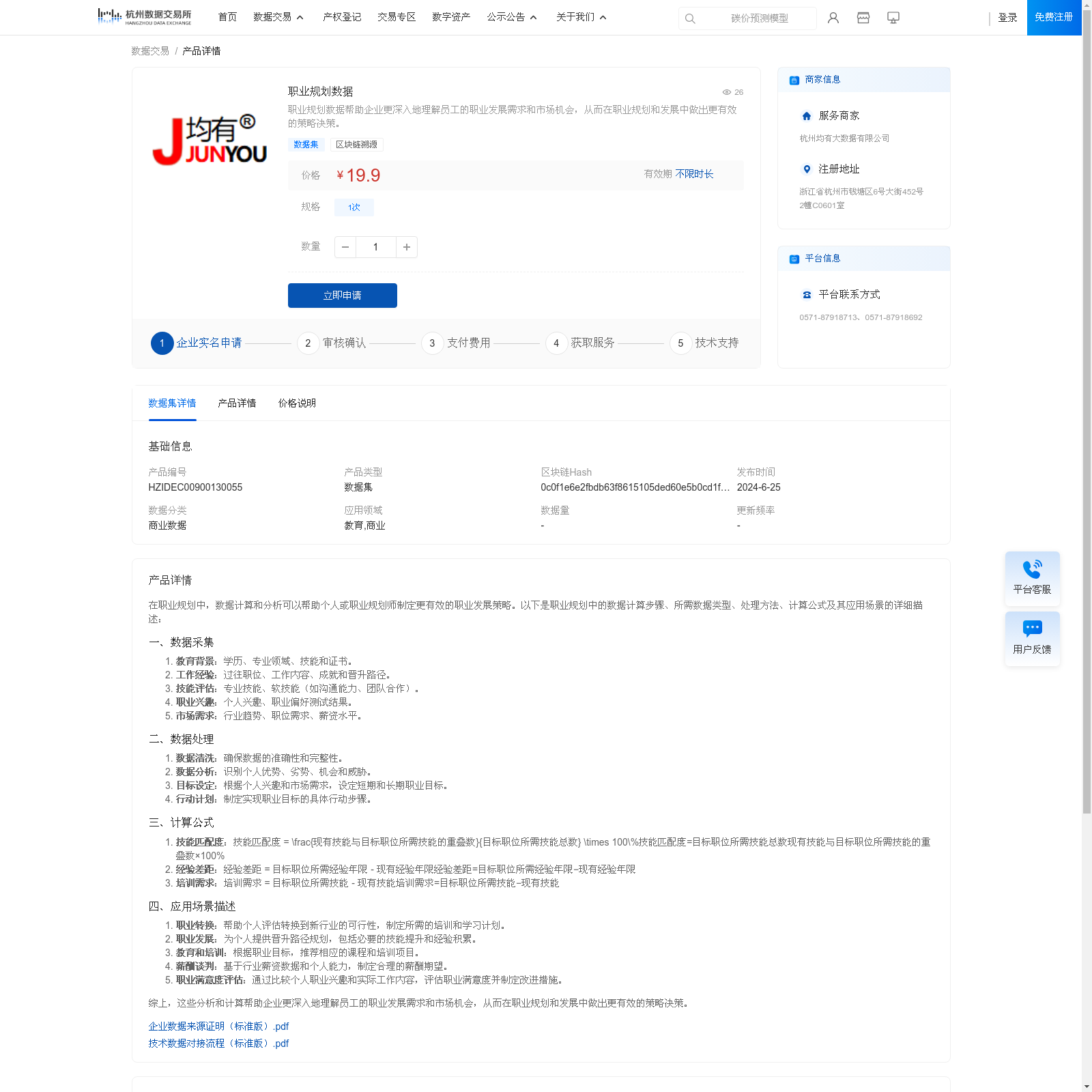
Task: Click the 职业规划数据 product title
Action: pos(320,91)
